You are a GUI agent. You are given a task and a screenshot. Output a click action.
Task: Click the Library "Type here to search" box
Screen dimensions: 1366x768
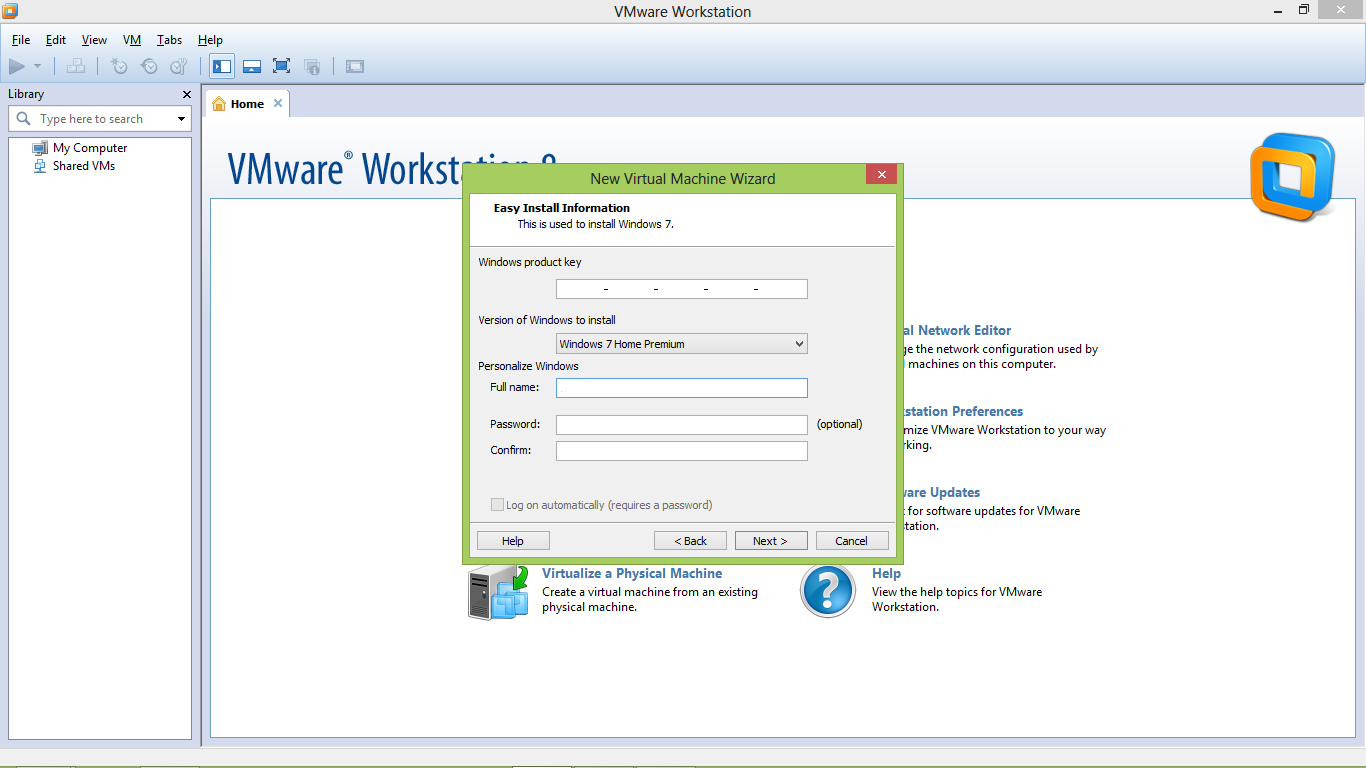tap(99, 119)
